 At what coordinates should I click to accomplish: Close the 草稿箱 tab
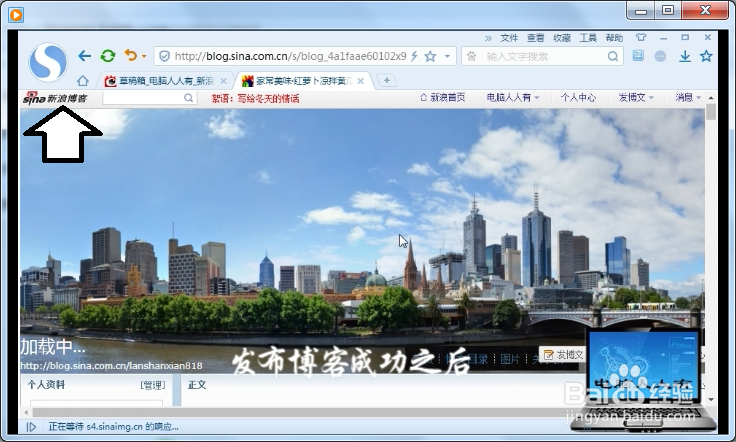tap(223, 81)
